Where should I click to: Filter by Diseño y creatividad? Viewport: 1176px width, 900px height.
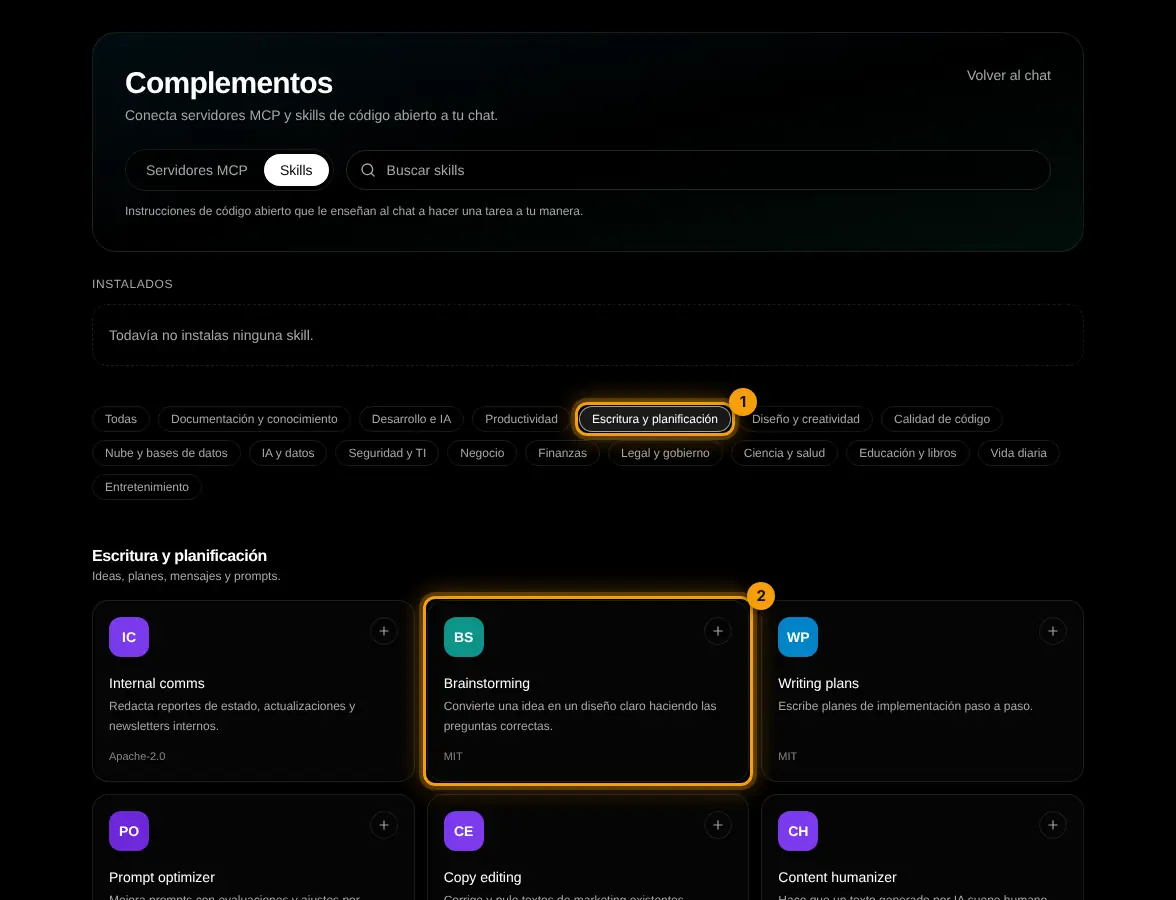806,418
